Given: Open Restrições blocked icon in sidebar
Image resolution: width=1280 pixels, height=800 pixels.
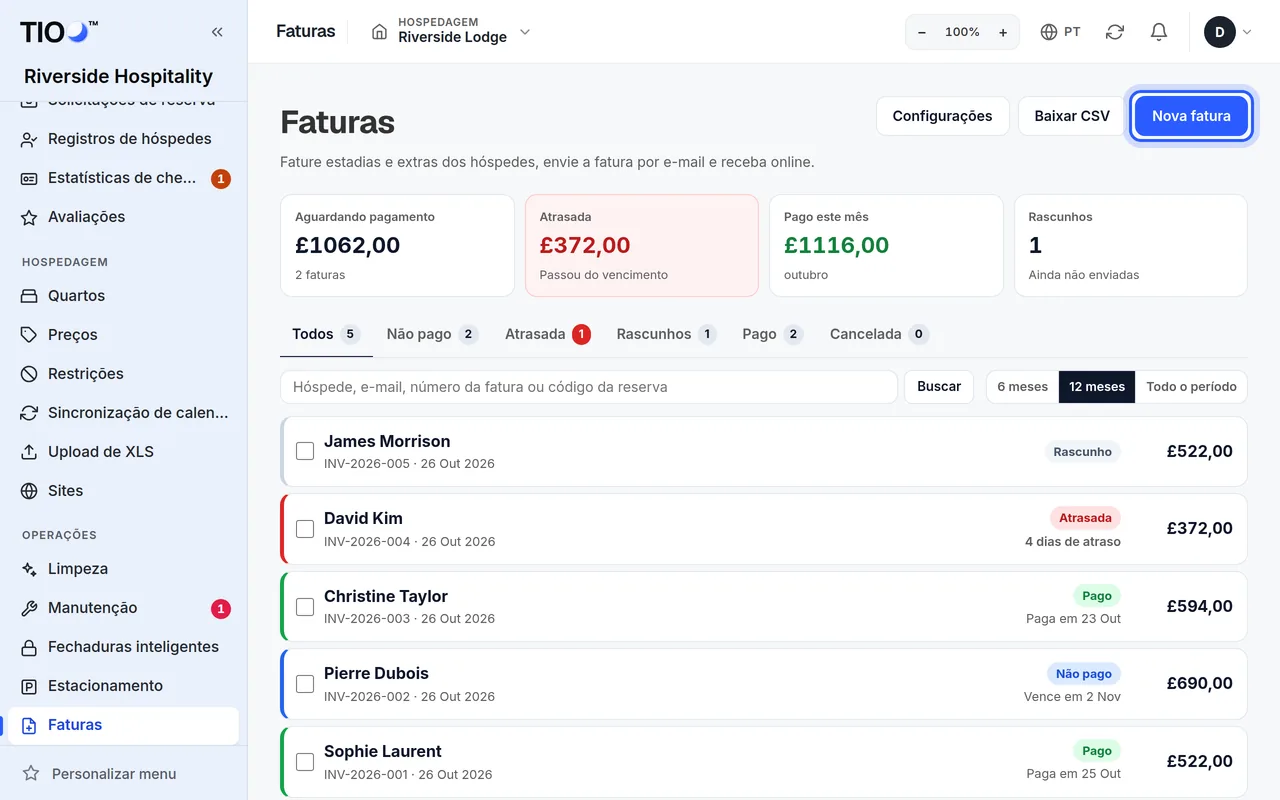Looking at the screenshot, I should 29,374.
